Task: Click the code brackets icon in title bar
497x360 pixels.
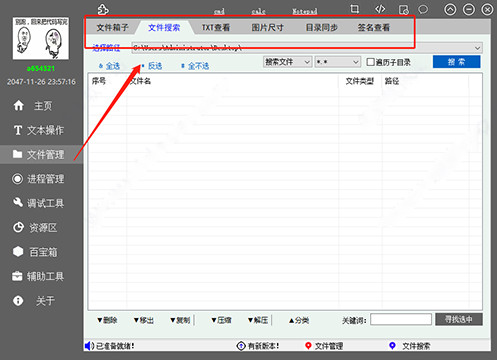Action: pyautogui.click(x=380, y=9)
